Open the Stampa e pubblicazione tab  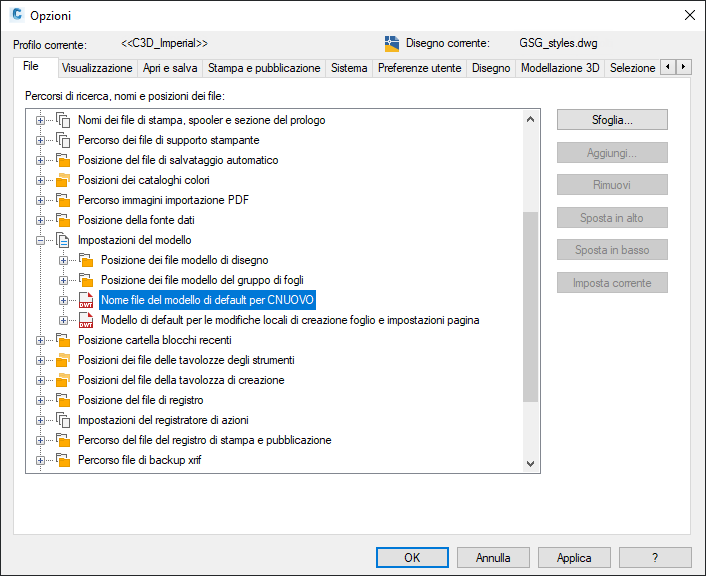264,68
